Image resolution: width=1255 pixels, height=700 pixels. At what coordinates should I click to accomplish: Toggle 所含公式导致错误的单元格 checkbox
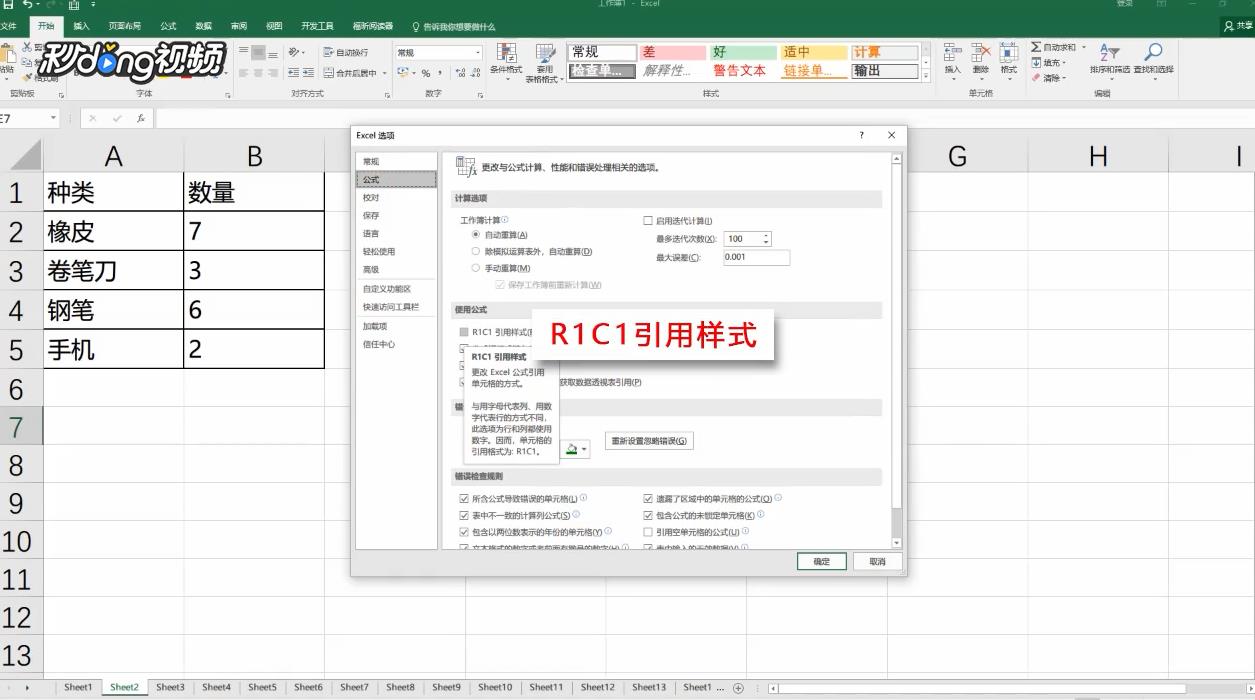point(464,498)
